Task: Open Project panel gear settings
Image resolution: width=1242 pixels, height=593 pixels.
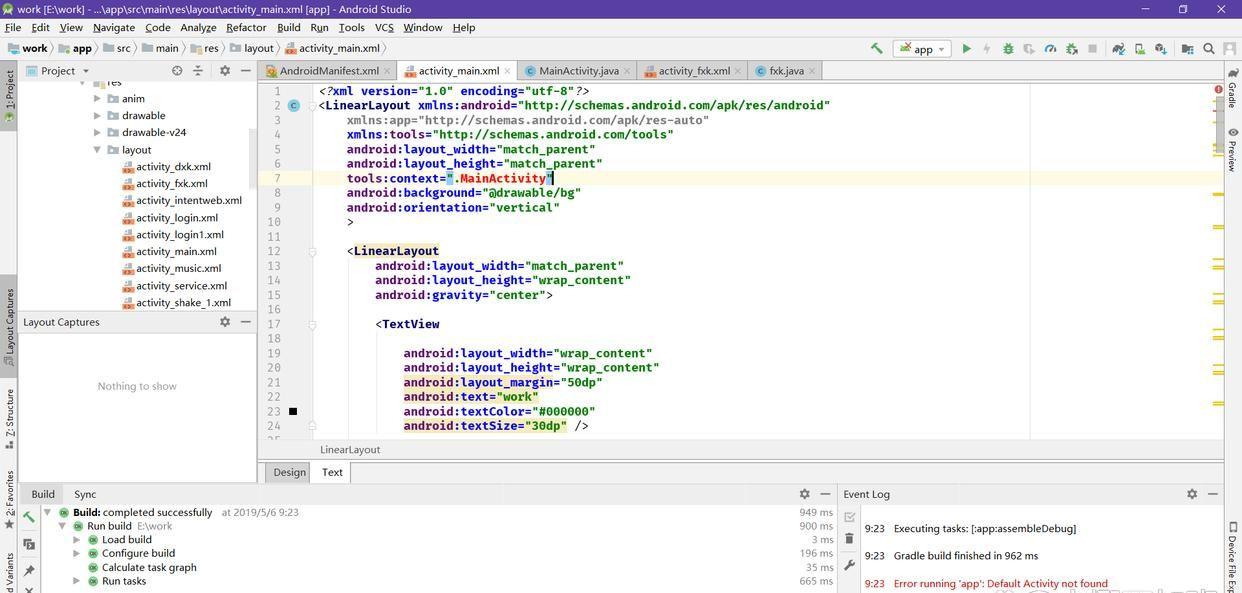Action: pos(225,71)
